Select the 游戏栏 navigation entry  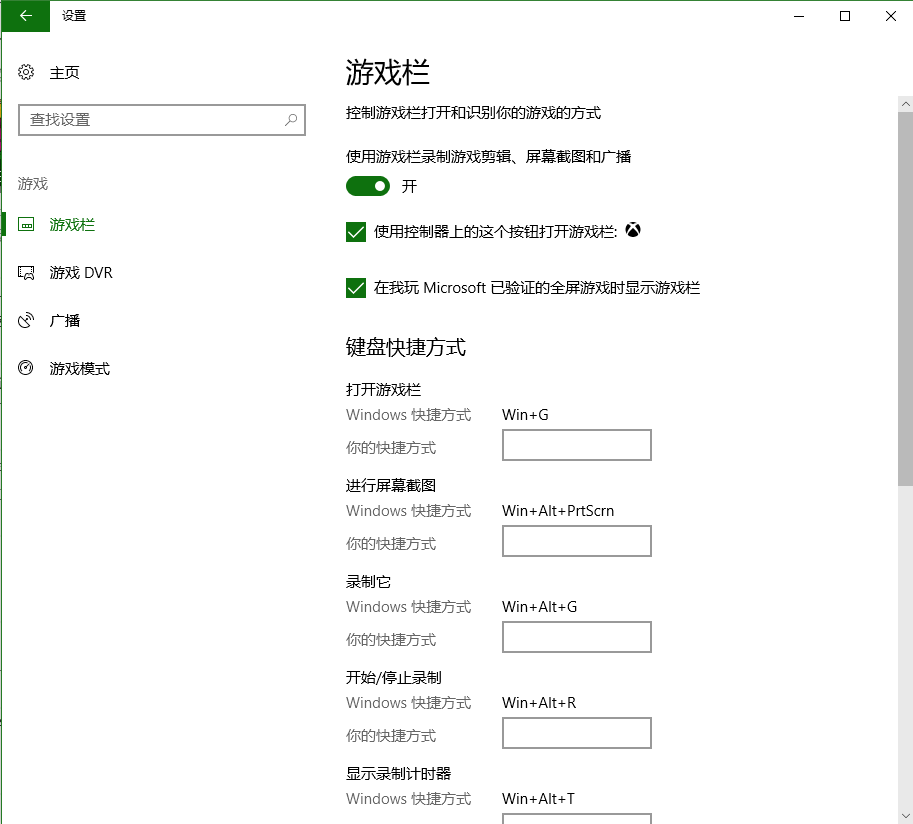point(71,224)
